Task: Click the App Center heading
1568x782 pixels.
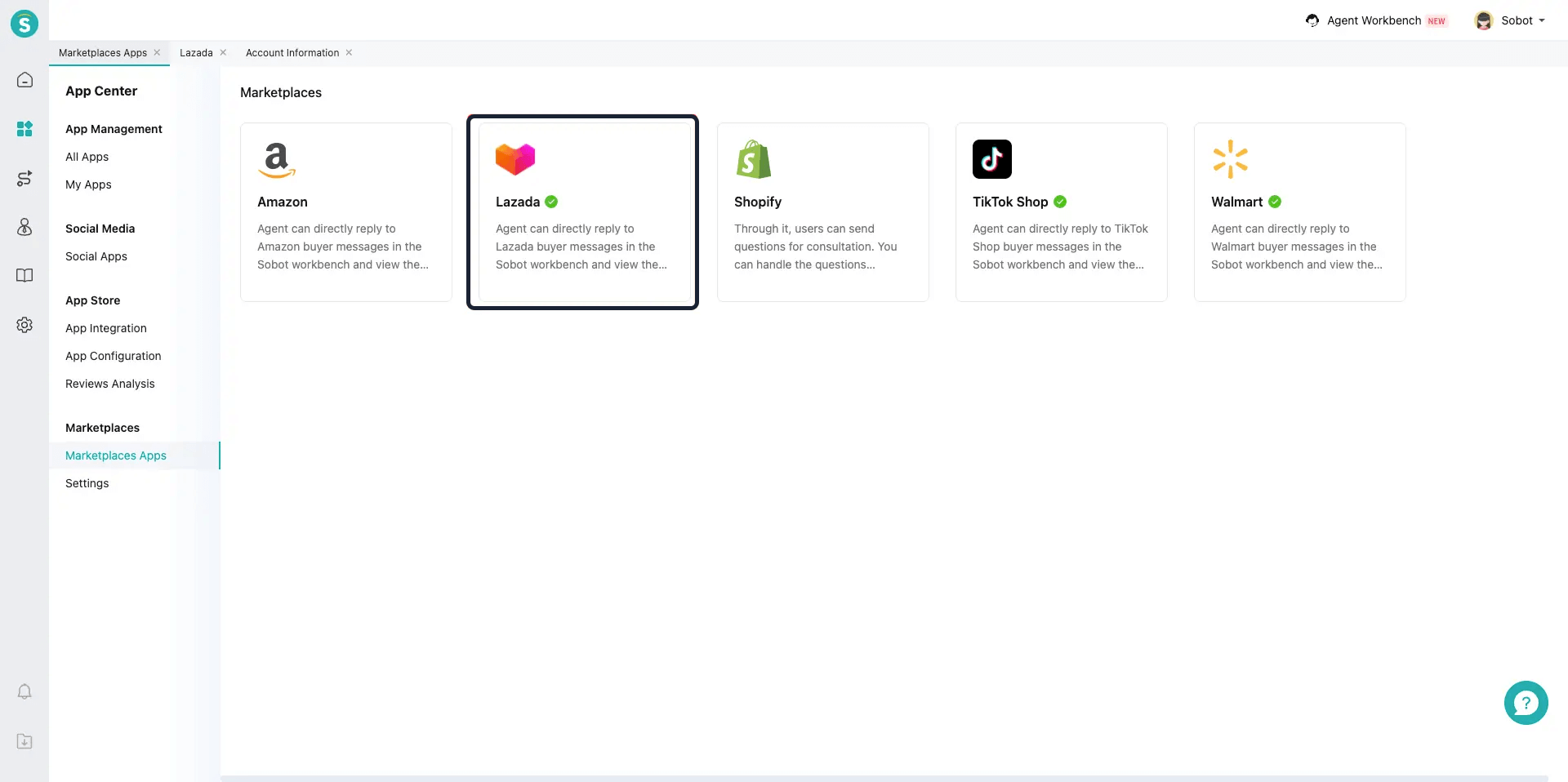Action: 101,91
